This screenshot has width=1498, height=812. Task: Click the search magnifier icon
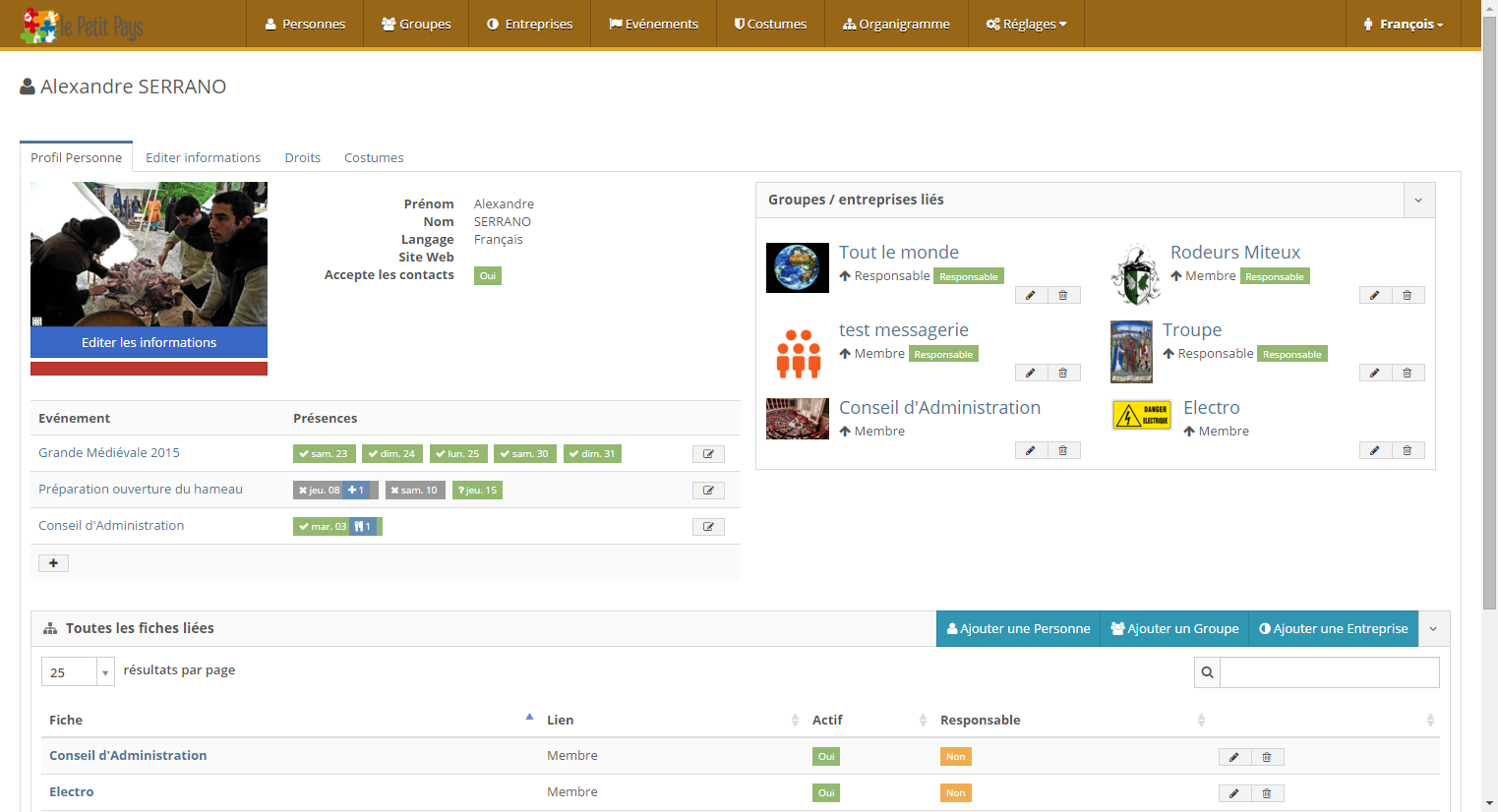(x=1207, y=672)
